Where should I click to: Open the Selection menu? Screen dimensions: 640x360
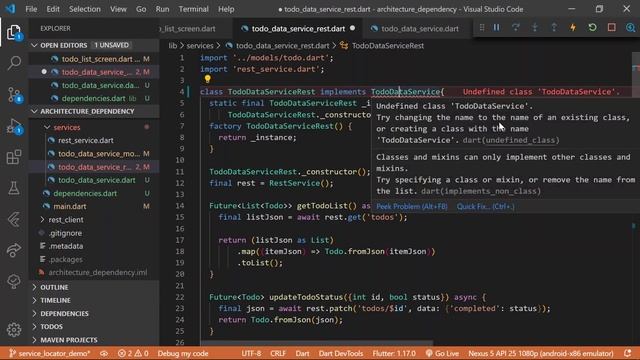pos(84,9)
